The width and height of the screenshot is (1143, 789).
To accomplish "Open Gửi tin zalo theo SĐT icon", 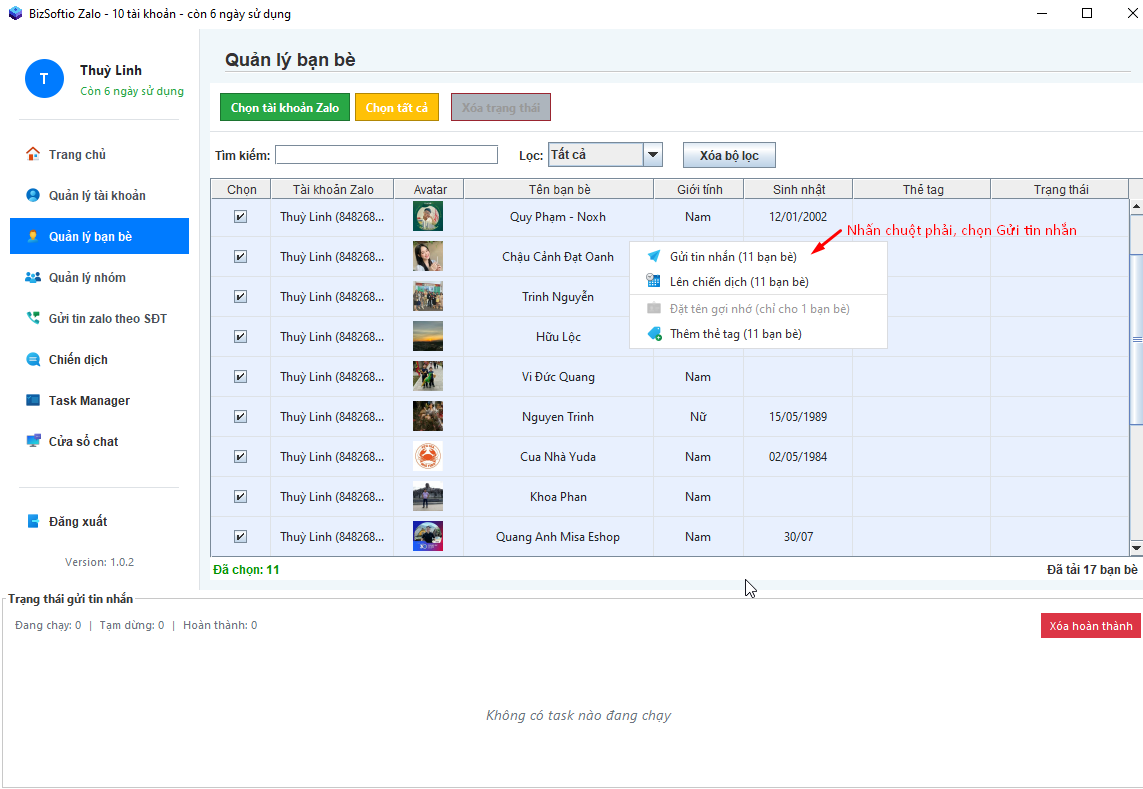I will tap(33, 319).
